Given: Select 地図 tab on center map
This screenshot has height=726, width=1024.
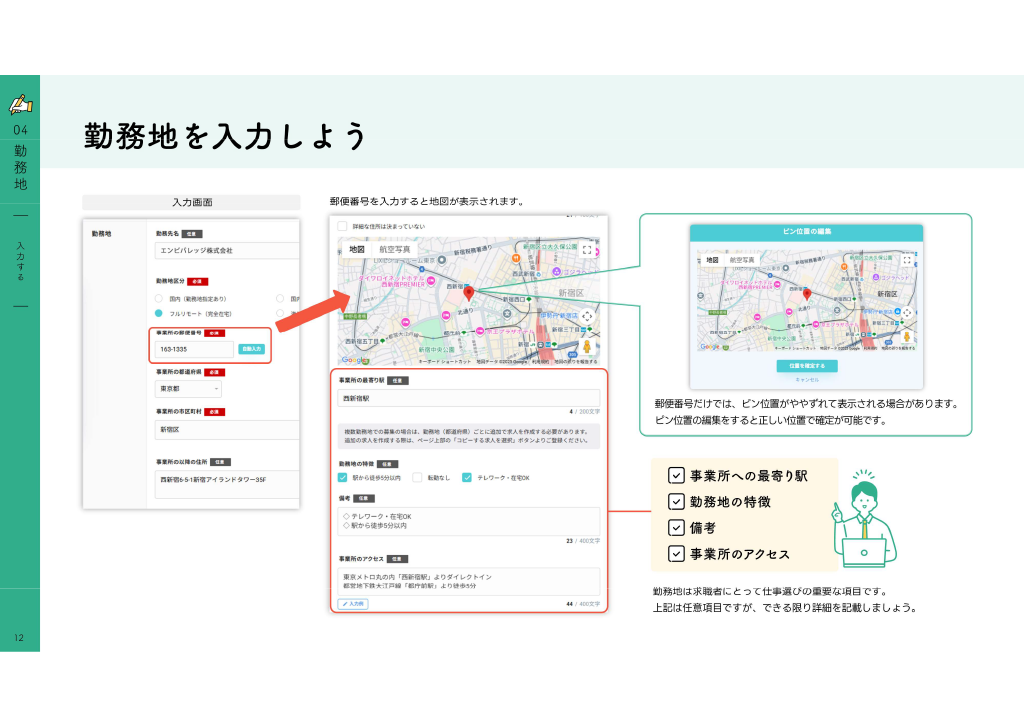Looking at the screenshot, I should [357, 249].
